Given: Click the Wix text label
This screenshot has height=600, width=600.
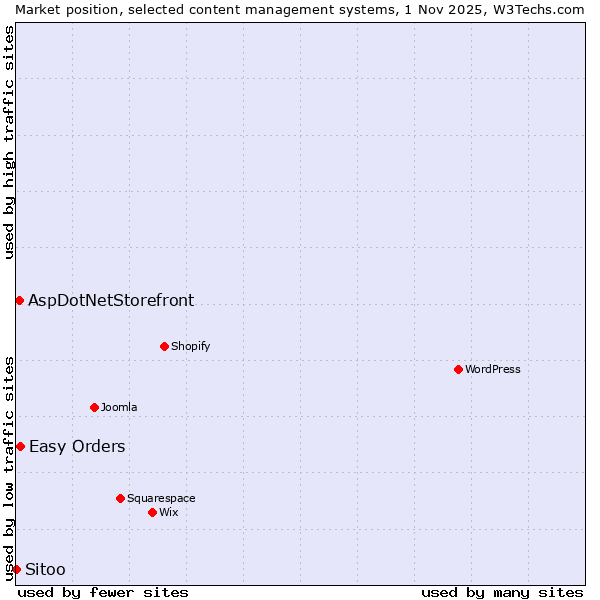Looking at the screenshot, I should tap(168, 512).
